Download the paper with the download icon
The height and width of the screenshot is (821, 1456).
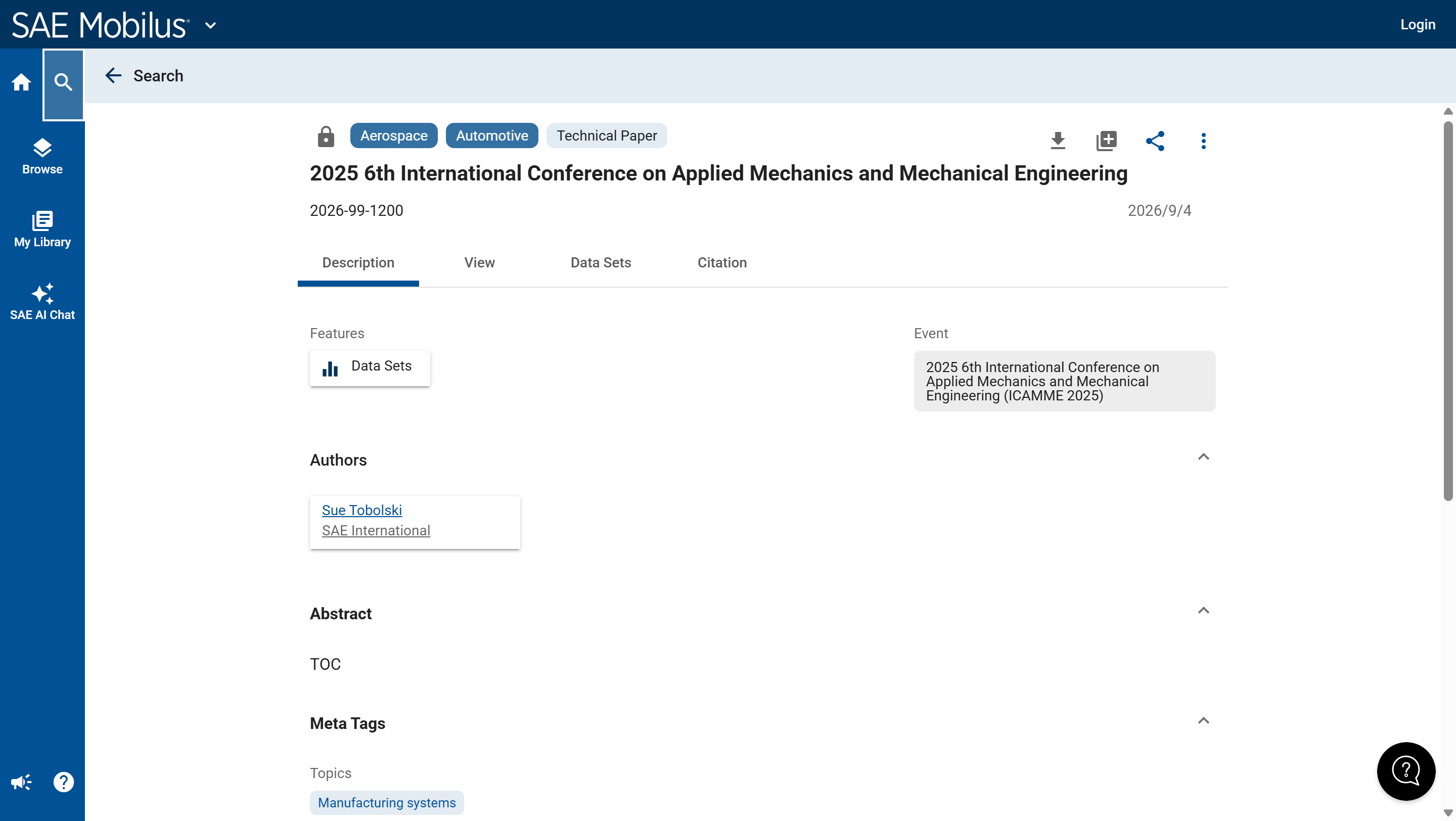pos(1058,141)
